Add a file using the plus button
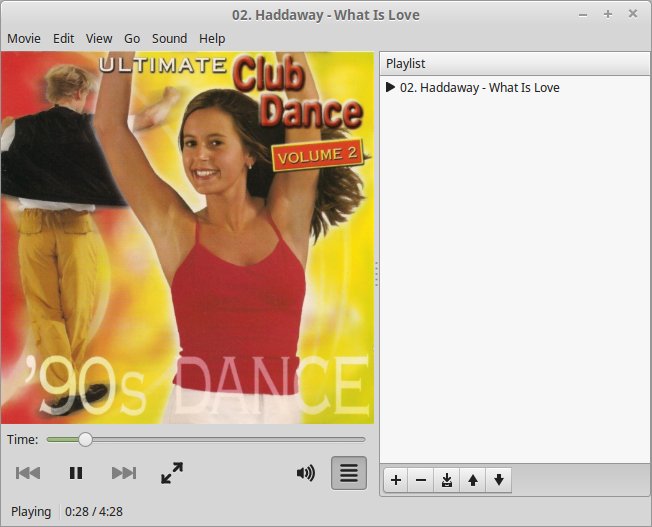The width and height of the screenshot is (652, 527). coord(396,480)
